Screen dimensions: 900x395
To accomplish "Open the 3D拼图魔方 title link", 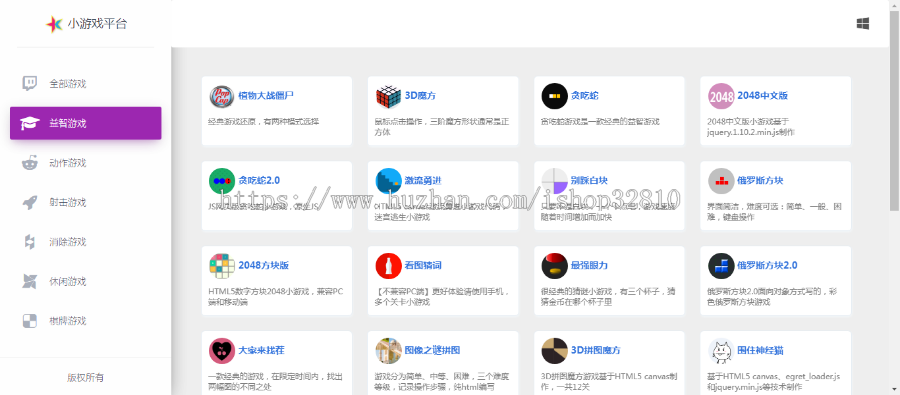I will click(x=596, y=350).
